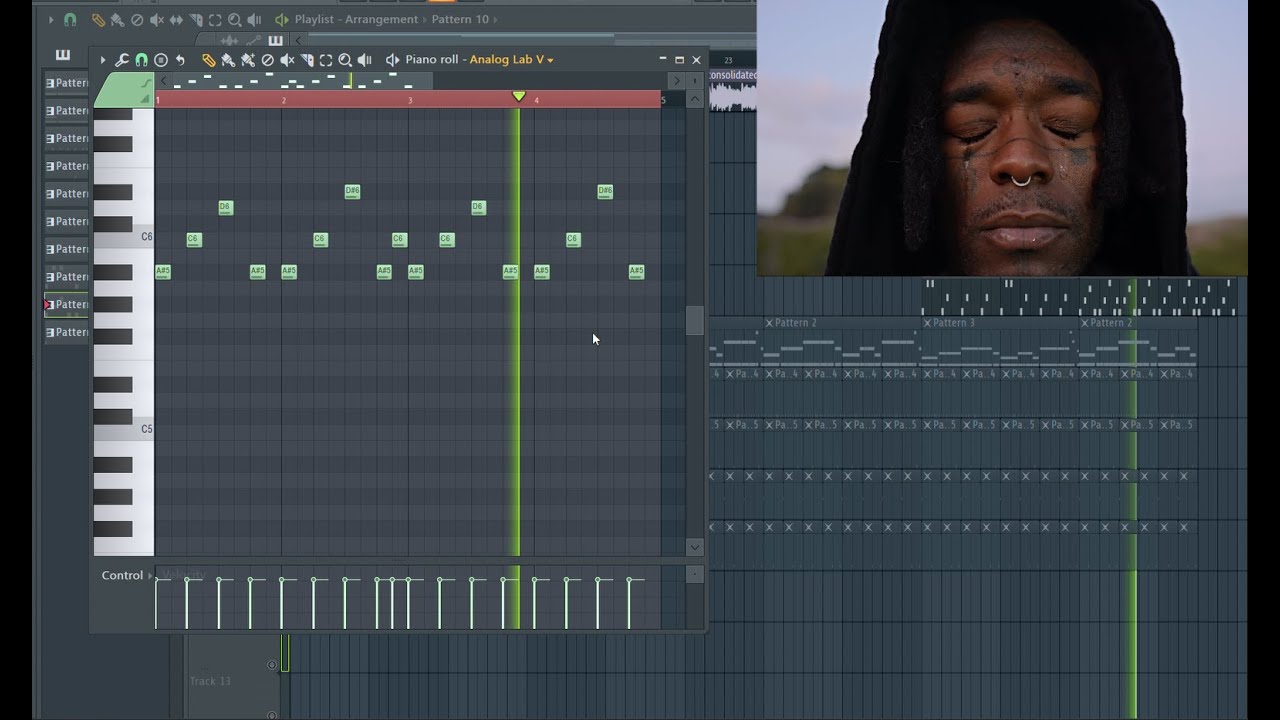The width and height of the screenshot is (1280, 720).
Task: Select the Playlist Paint brush tool
Action: coord(117,19)
